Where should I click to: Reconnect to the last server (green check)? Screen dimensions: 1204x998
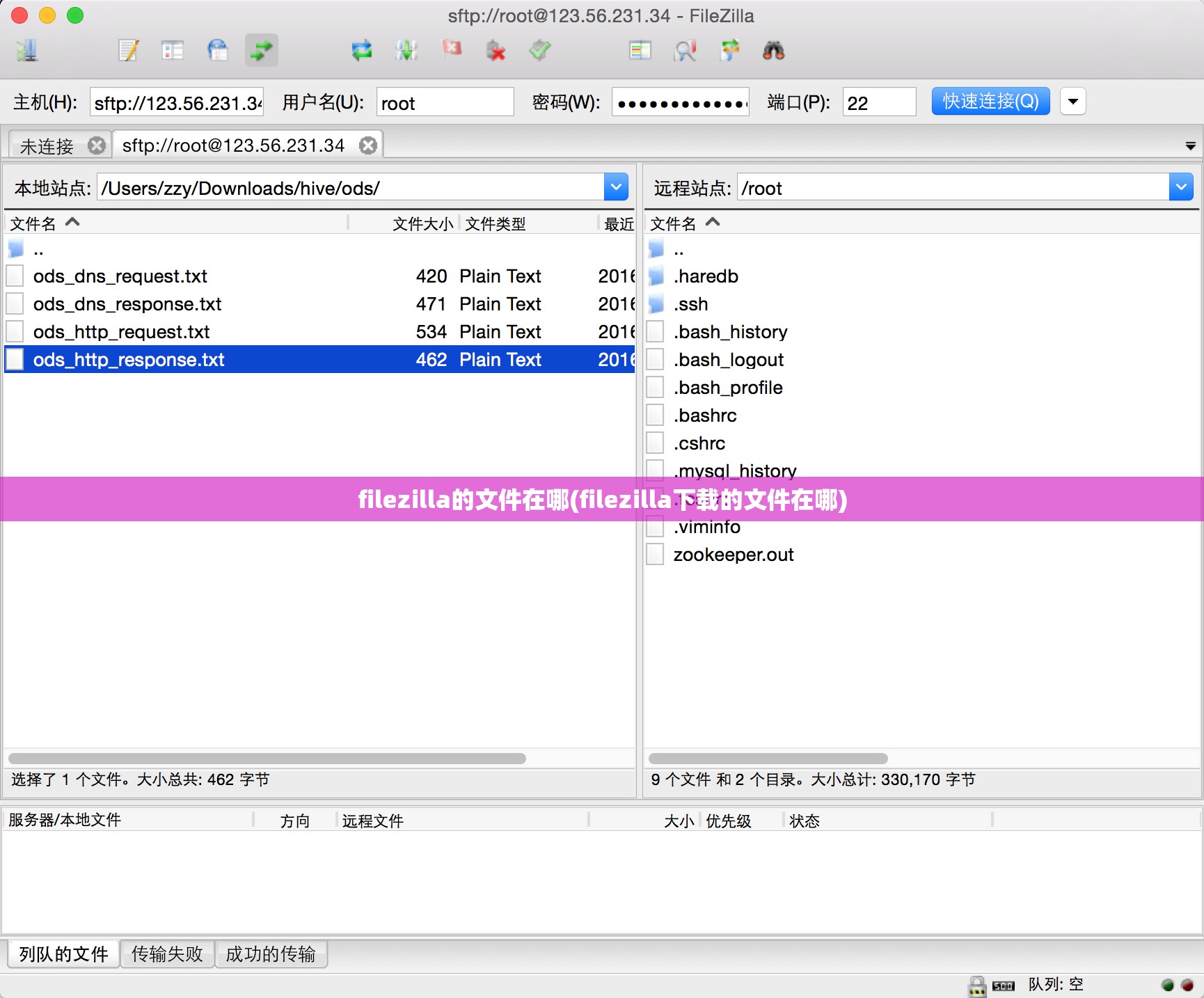tap(540, 50)
